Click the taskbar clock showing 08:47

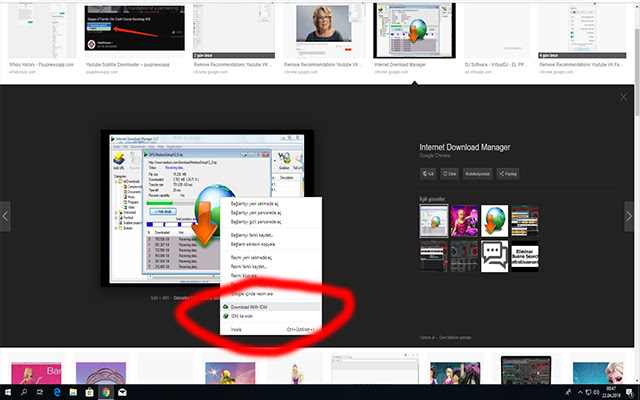612,392
